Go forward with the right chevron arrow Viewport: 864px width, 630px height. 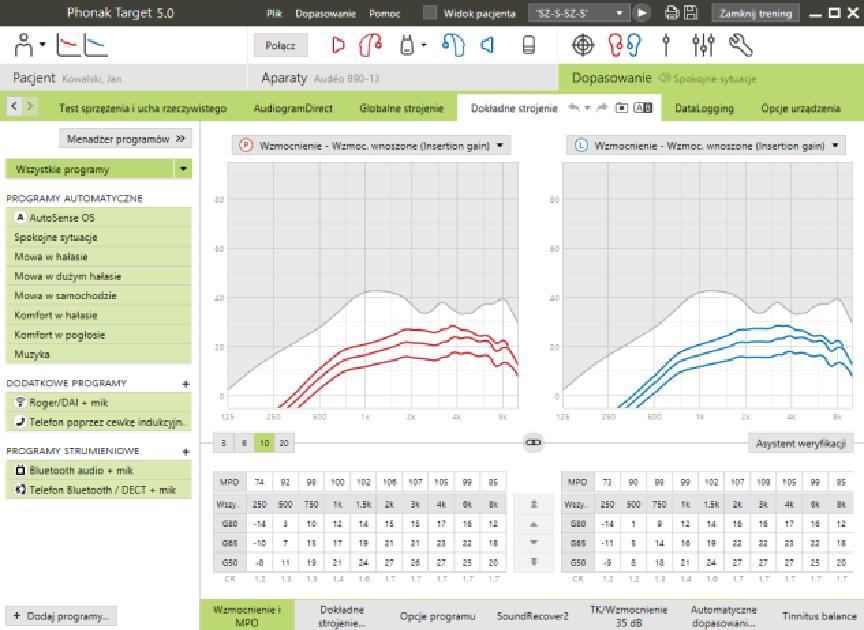coord(30,106)
